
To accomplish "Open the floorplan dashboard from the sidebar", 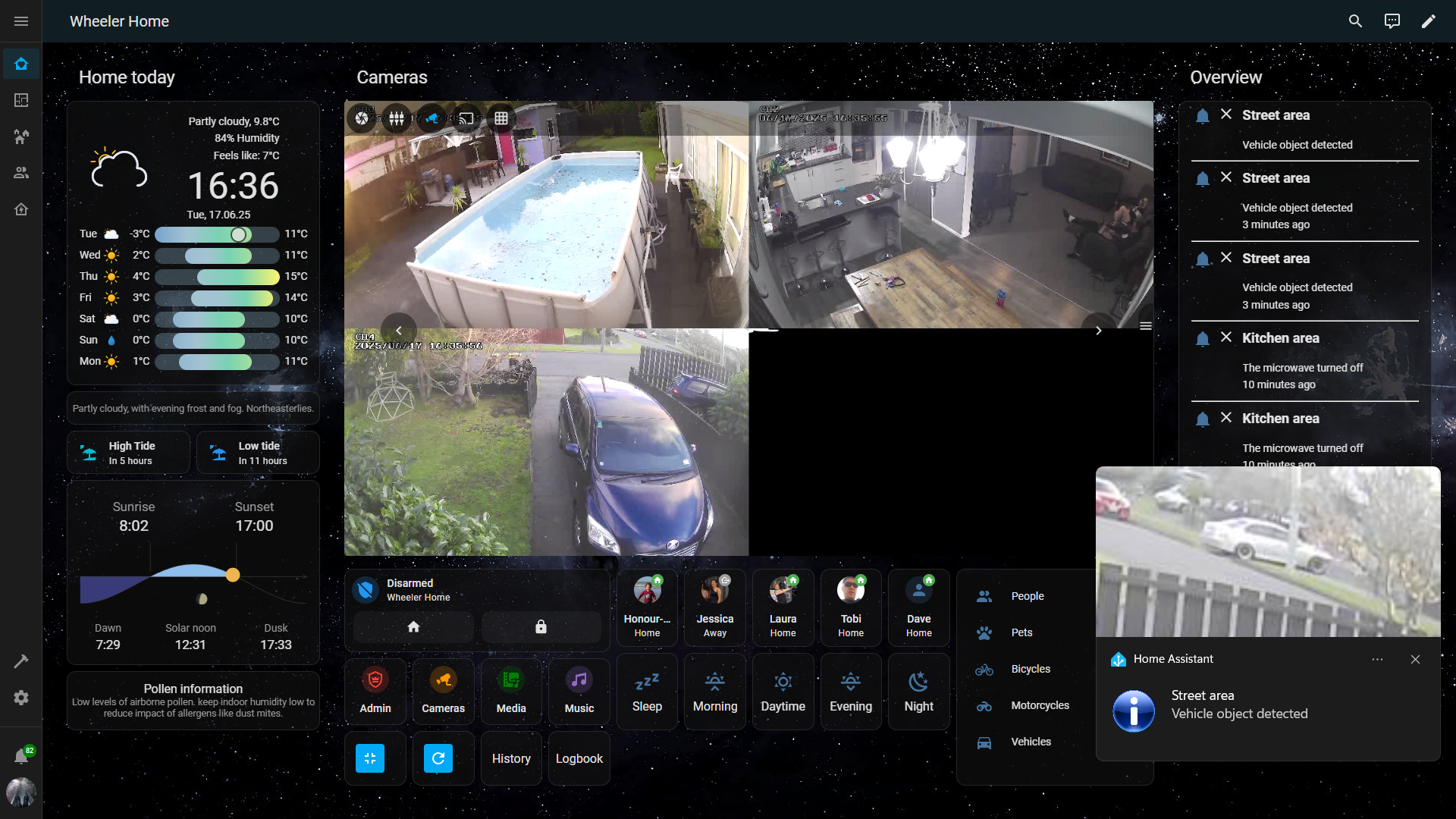I will pos(21,99).
